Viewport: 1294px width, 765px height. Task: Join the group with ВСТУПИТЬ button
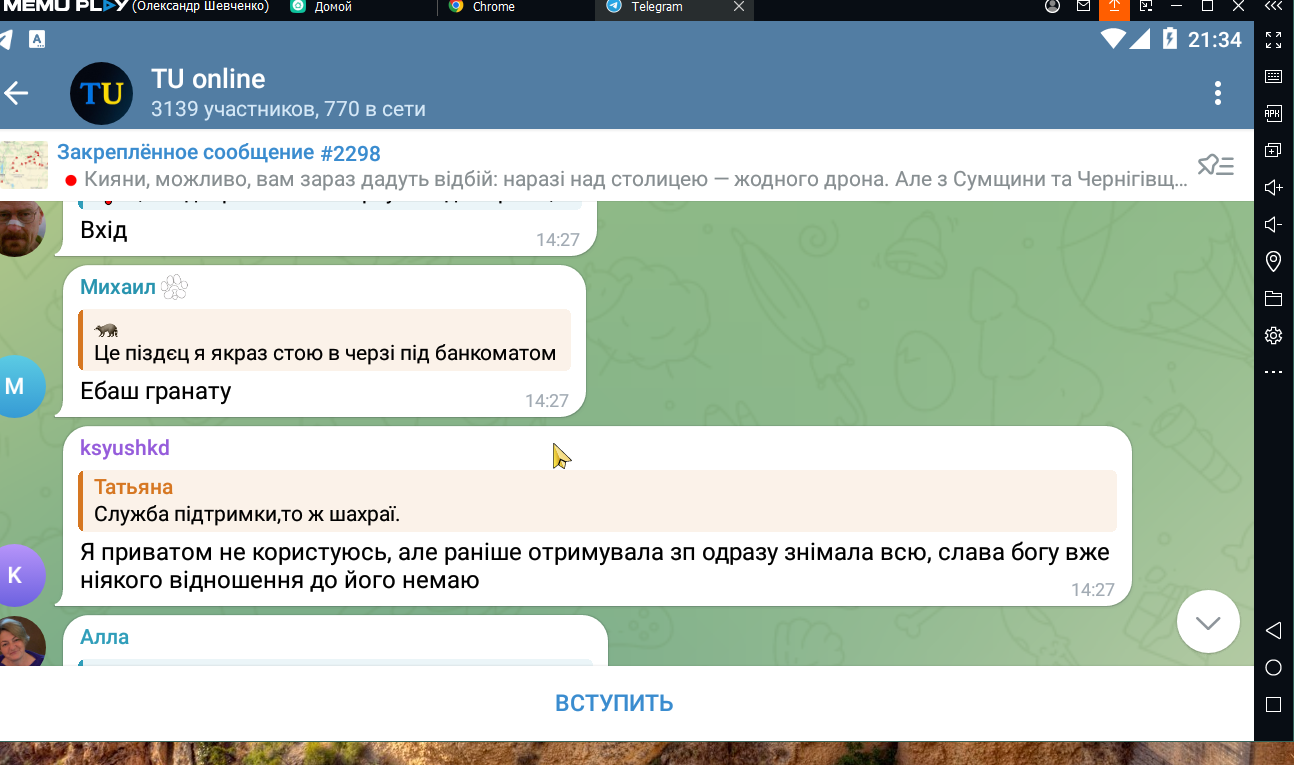click(614, 703)
